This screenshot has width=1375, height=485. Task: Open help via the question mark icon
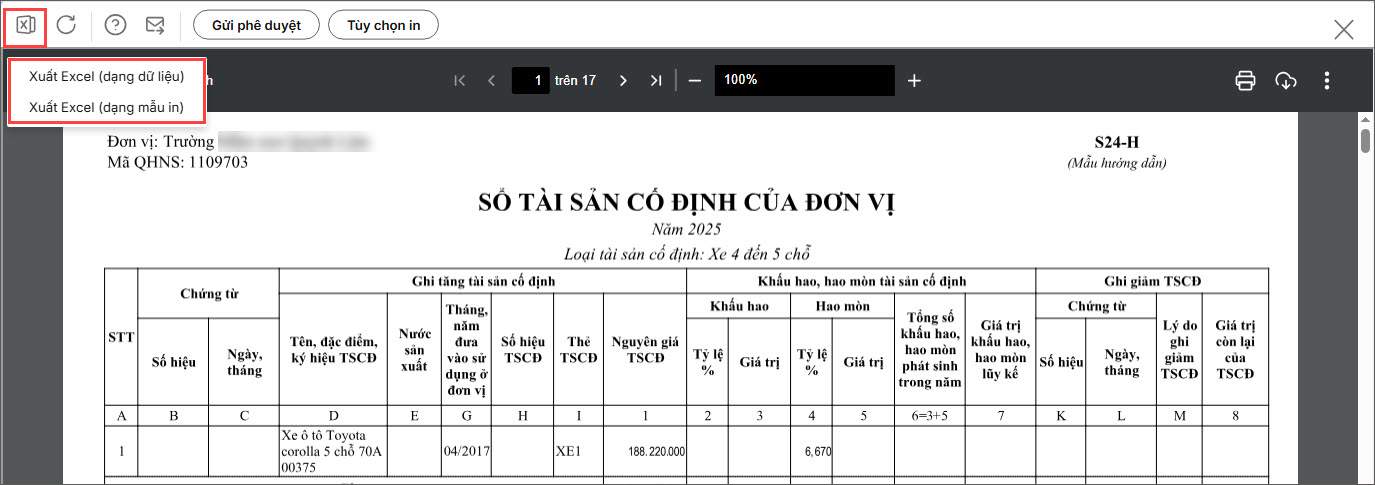pos(116,25)
